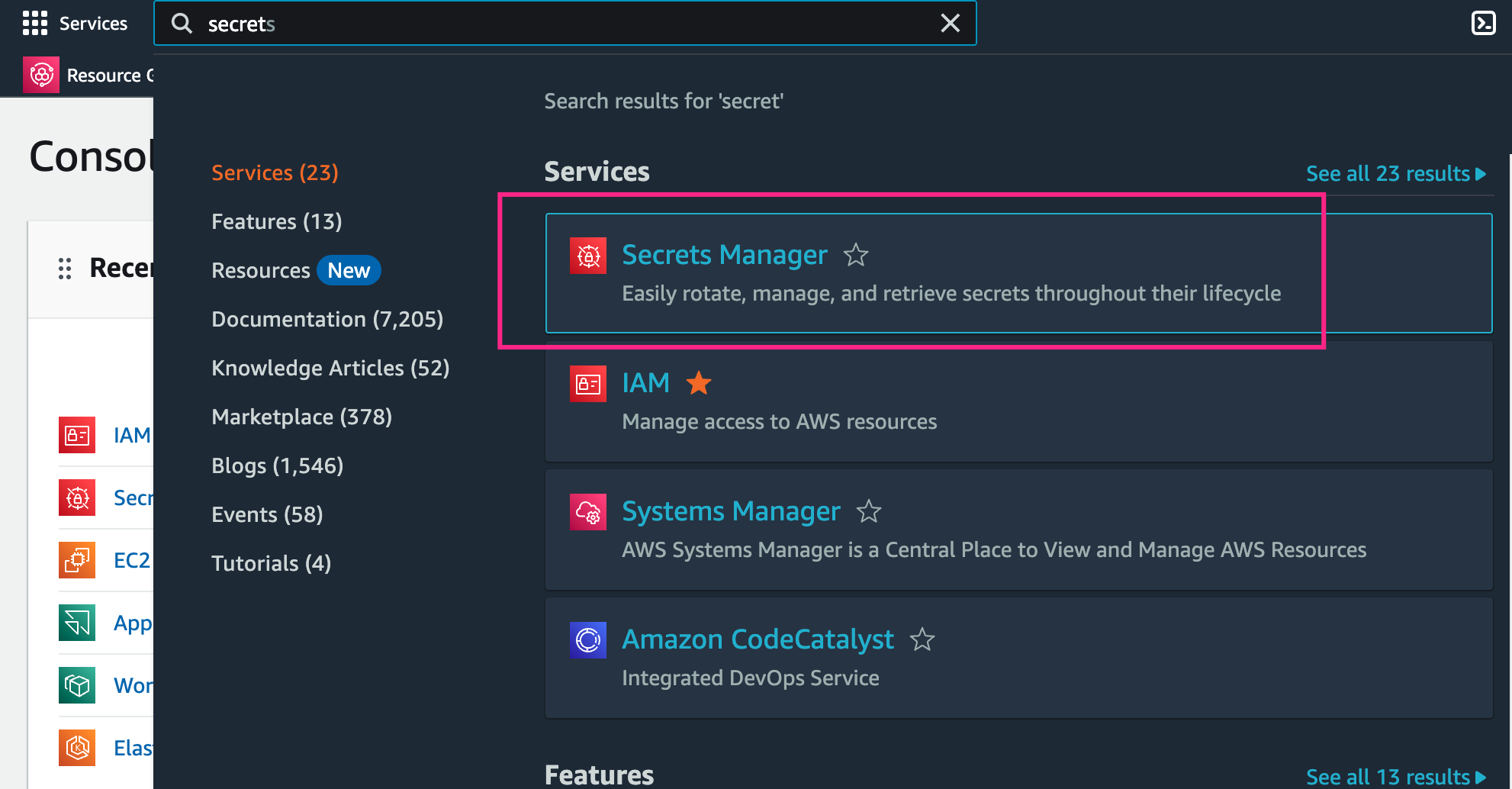
Task: Open the CloudShell terminal icon
Action: (x=1483, y=24)
